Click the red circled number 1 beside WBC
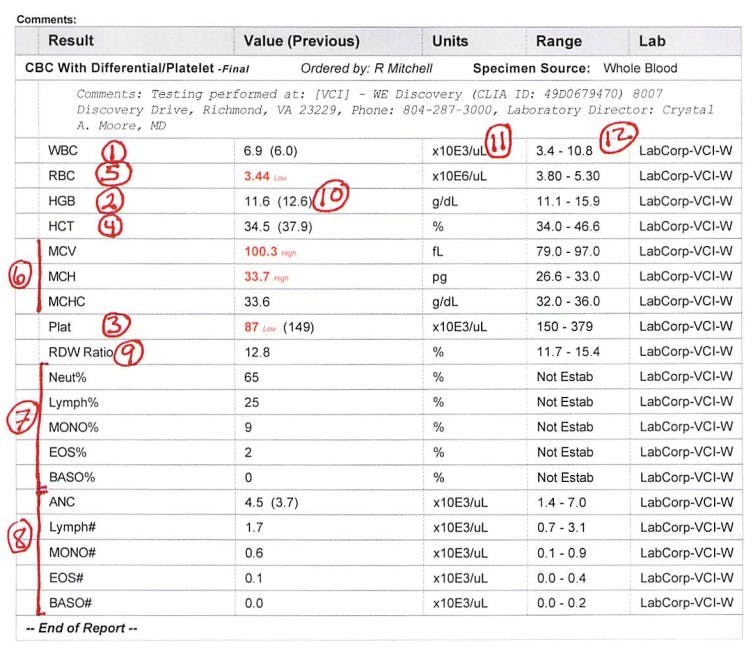The width and height of the screenshot is (754, 655). tap(113, 151)
